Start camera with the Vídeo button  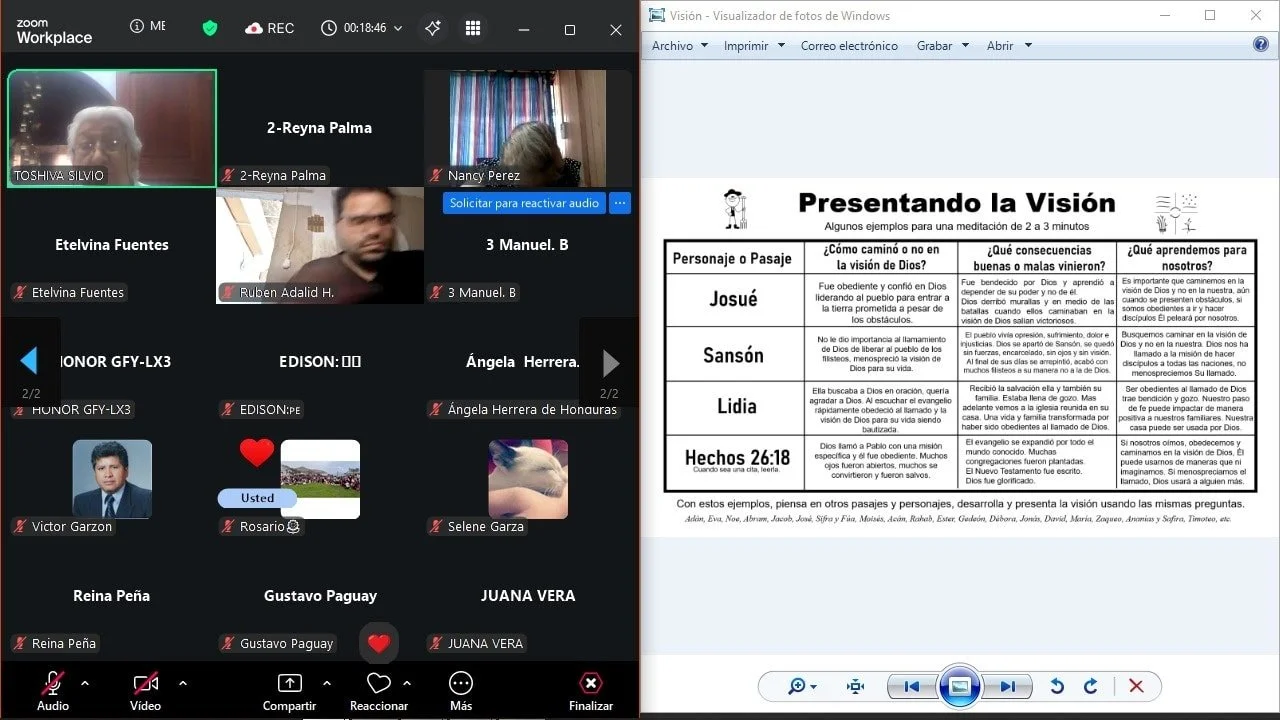(x=145, y=690)
